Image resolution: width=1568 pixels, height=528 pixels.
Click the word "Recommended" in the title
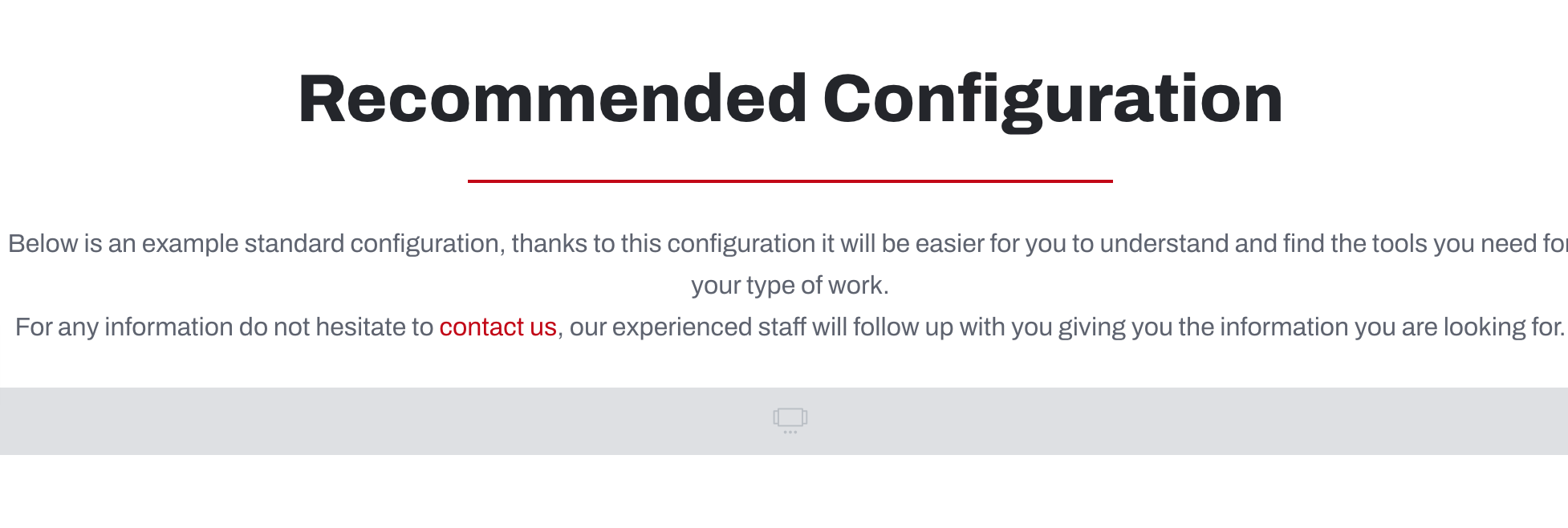pyautogui.click(x=552, y=100)
